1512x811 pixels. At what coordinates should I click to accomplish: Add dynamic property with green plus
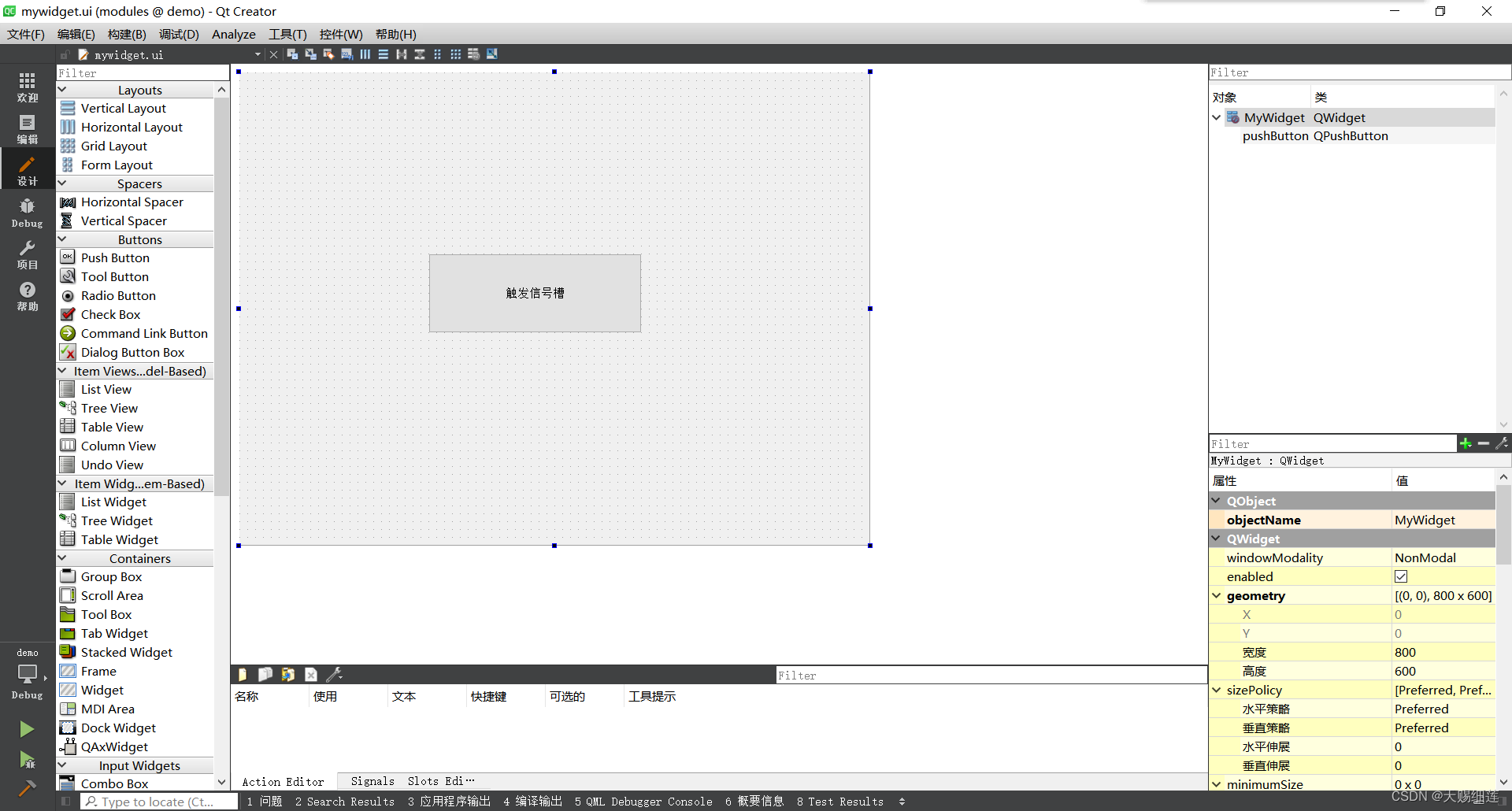(x=1466, y=443)
